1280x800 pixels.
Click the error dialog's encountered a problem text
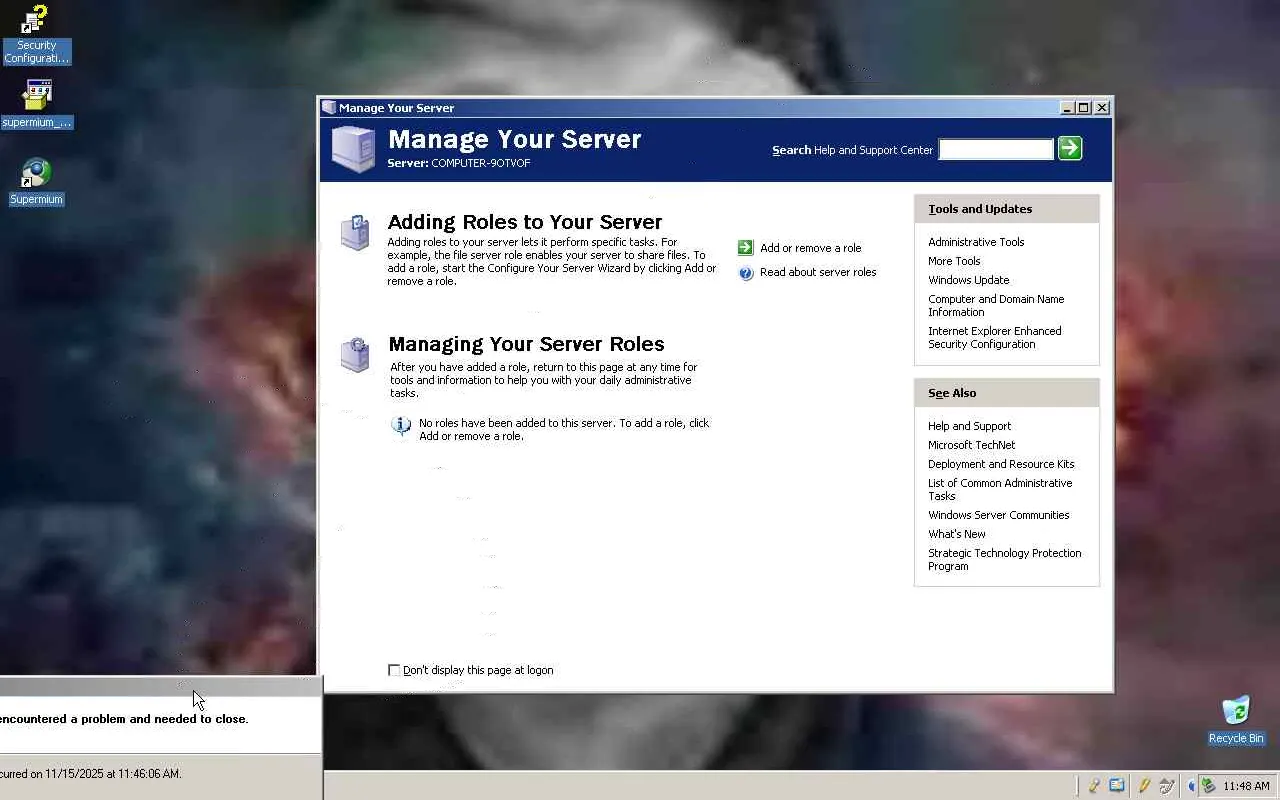[124, 719]
